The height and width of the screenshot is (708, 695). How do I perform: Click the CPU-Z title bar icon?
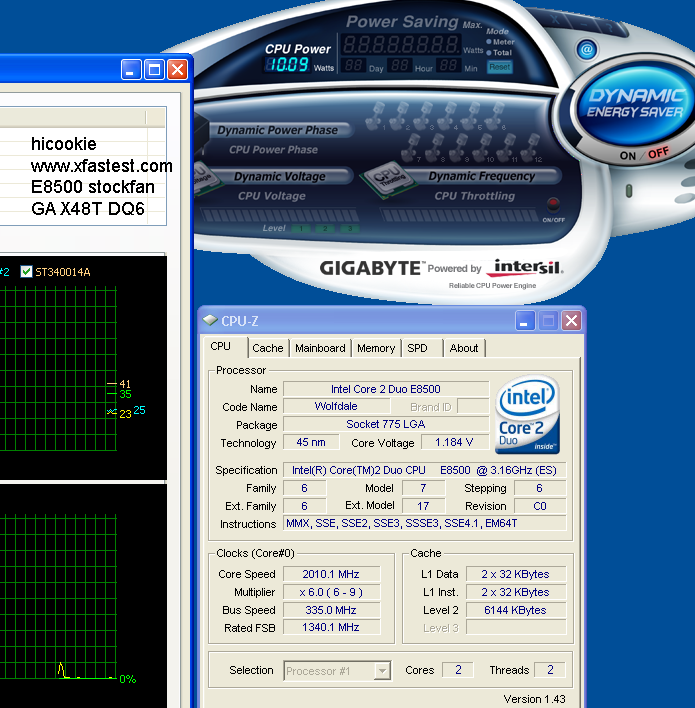click(x=209, y=321)
